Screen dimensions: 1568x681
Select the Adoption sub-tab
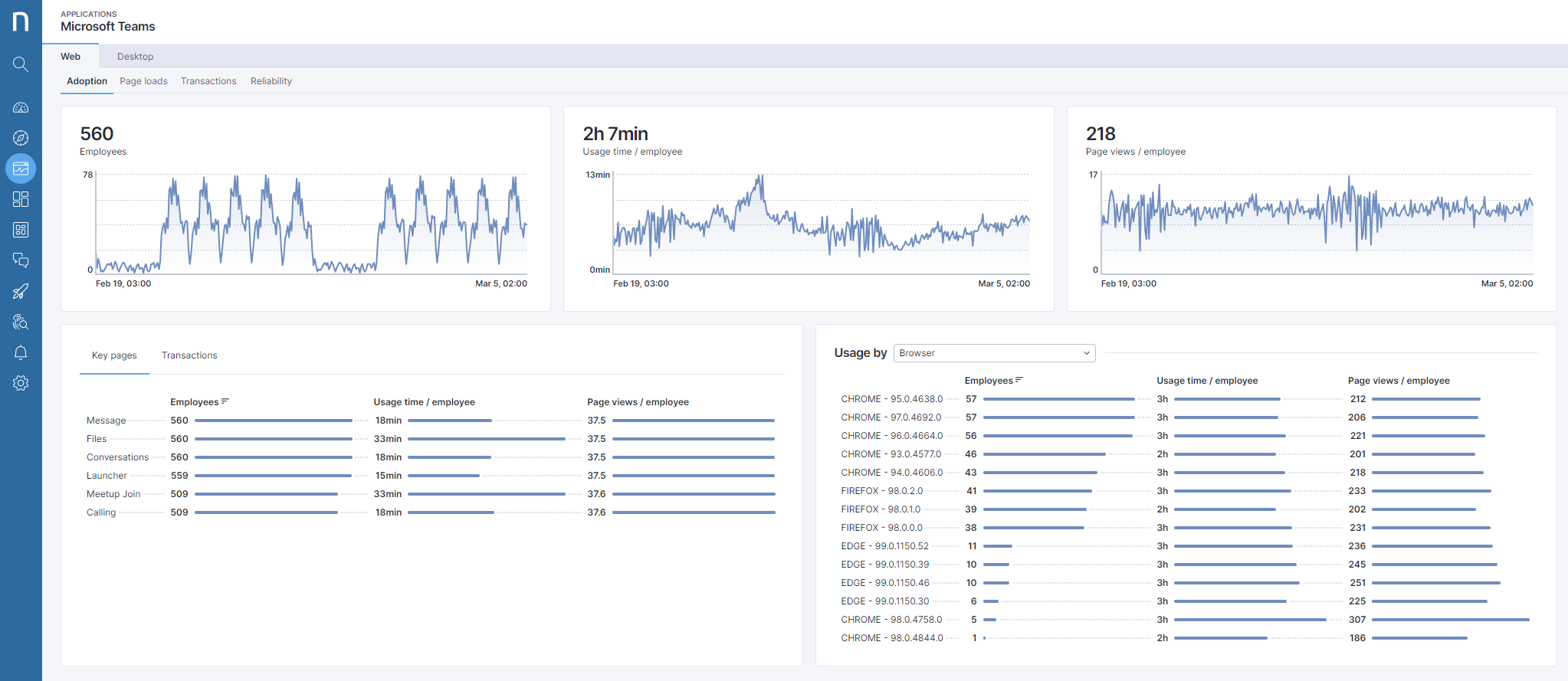coord(87,81)
